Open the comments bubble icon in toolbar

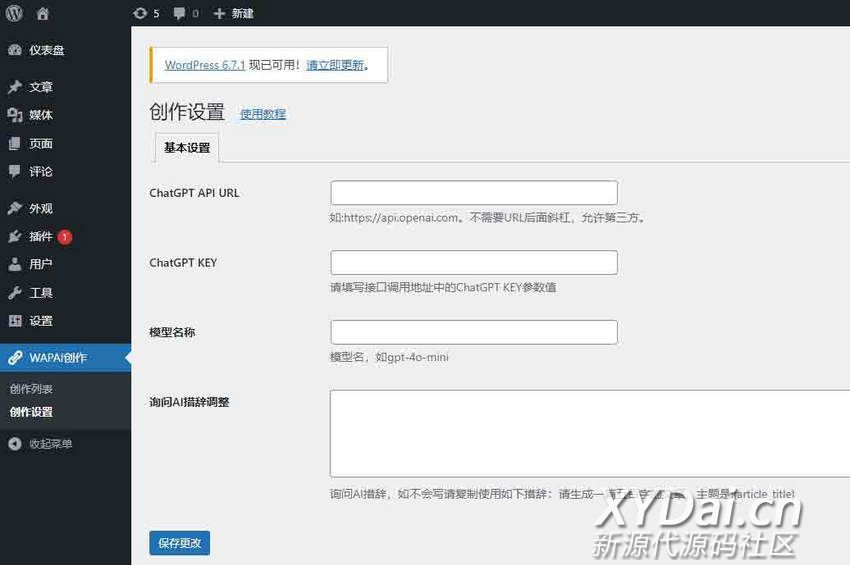click(x=179, y=14)
